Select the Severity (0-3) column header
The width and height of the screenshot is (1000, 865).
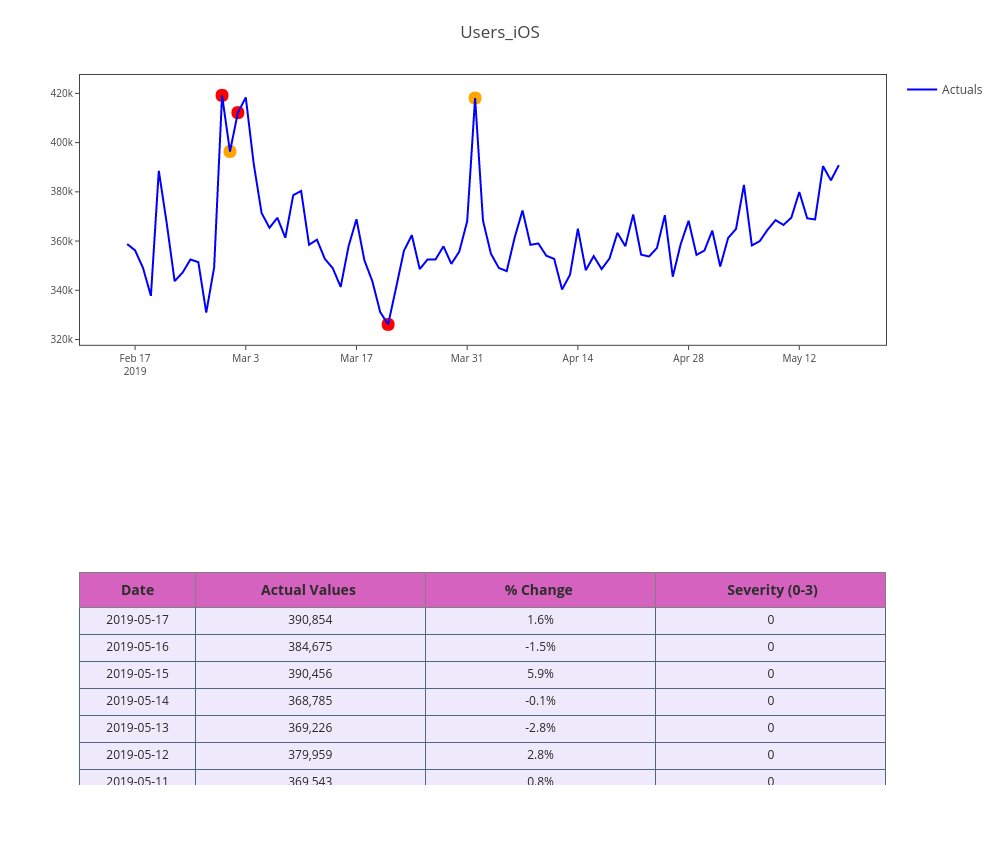pos(771,590)
